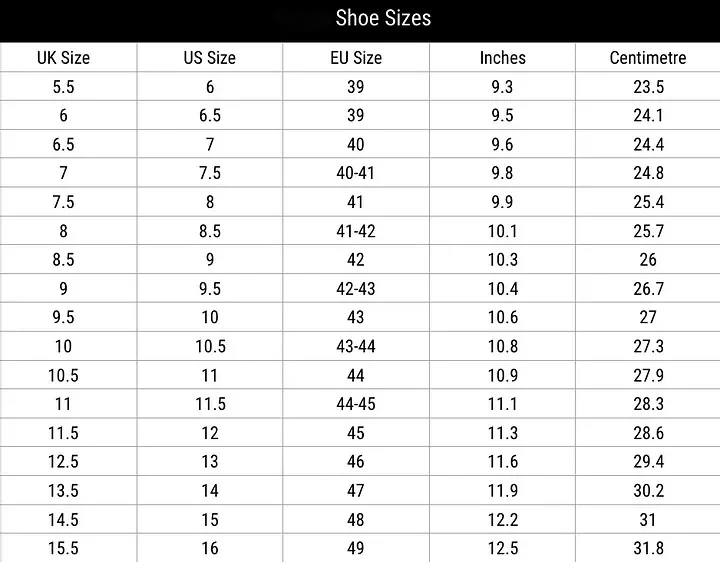The image size is (720, 562).
Task: Select the Inches column header
Action: click(502, 58)
